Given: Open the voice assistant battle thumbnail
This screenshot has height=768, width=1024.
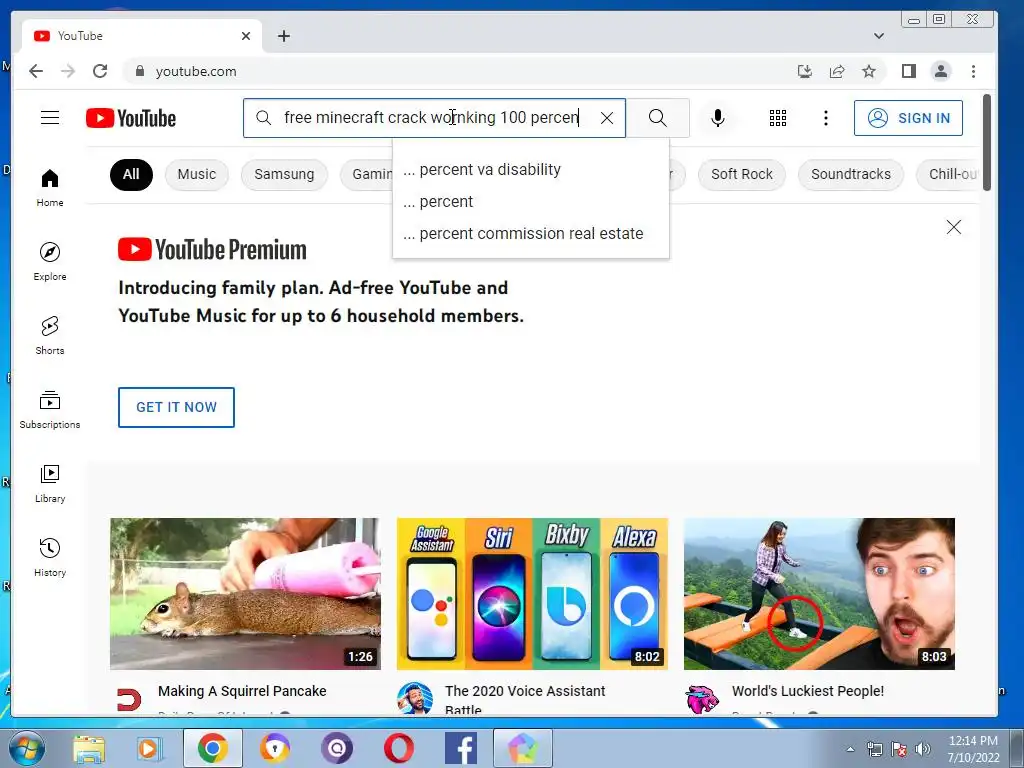Looking at the screenshot, I should (x=532, y=594).
